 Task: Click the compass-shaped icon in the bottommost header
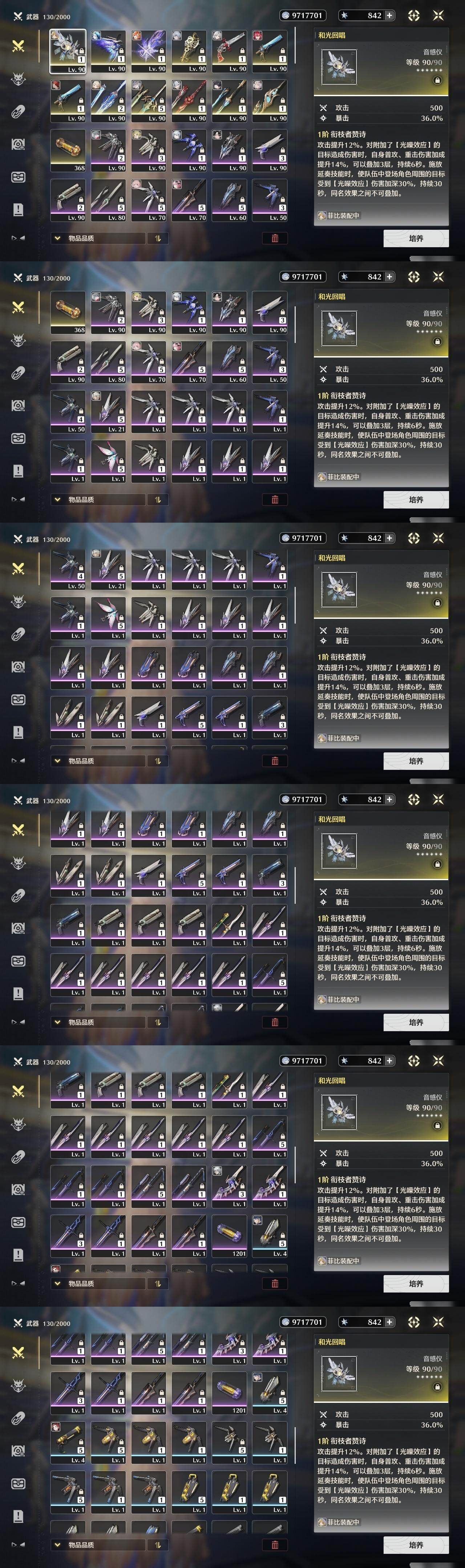click(x=414, y=1322)
